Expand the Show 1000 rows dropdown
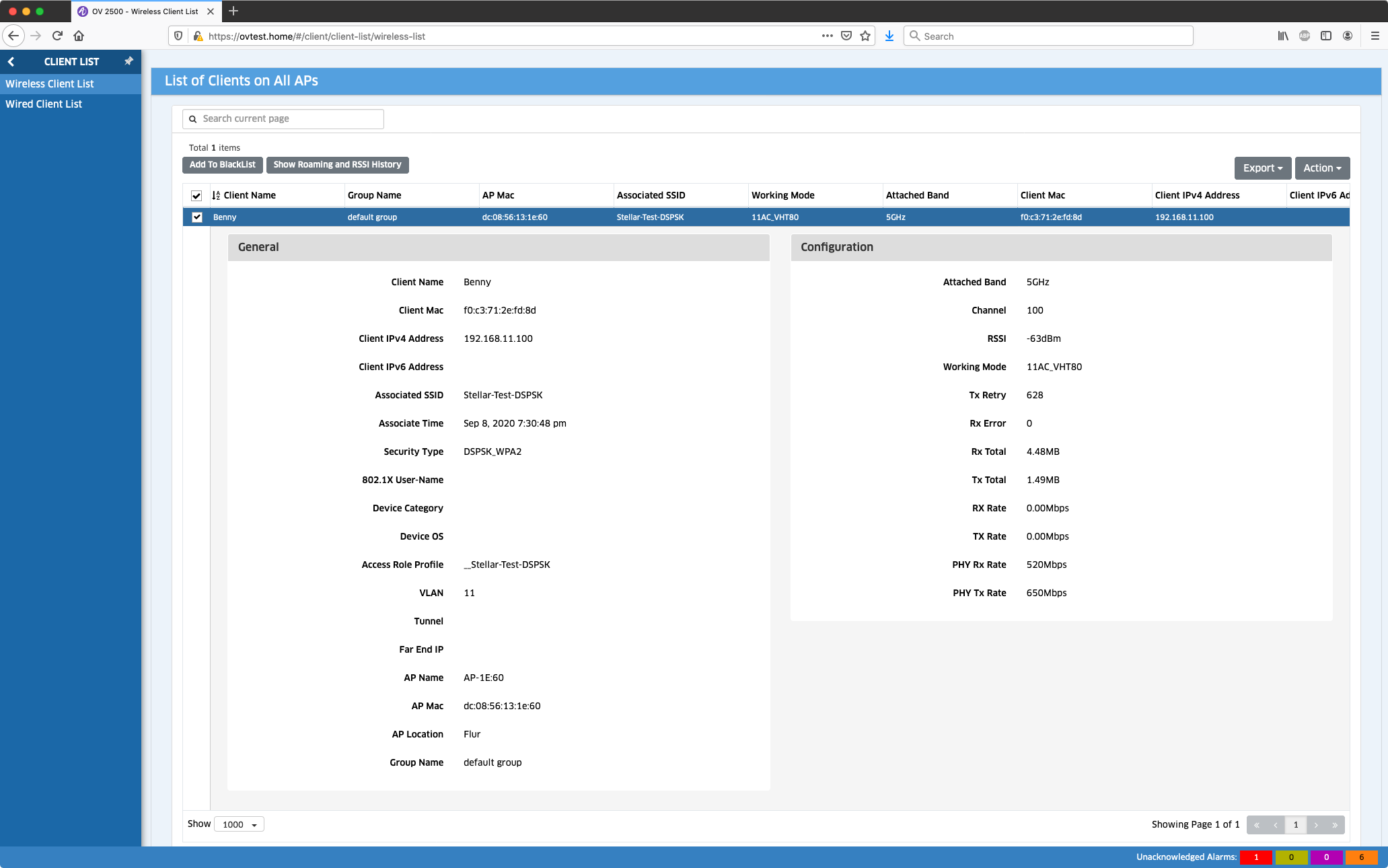 coord(239,825)
